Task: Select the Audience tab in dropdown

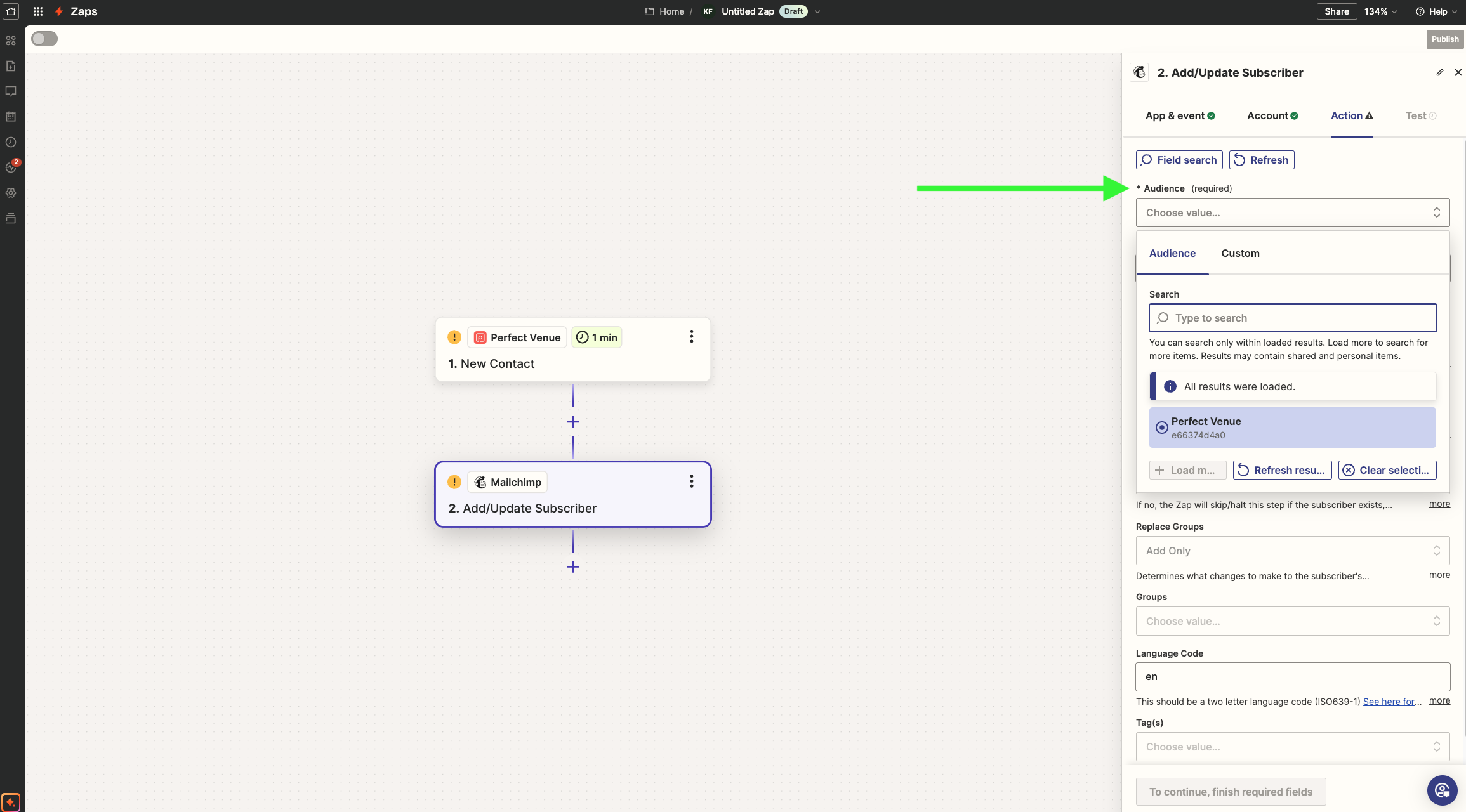Action: [x=1172, y=253]
